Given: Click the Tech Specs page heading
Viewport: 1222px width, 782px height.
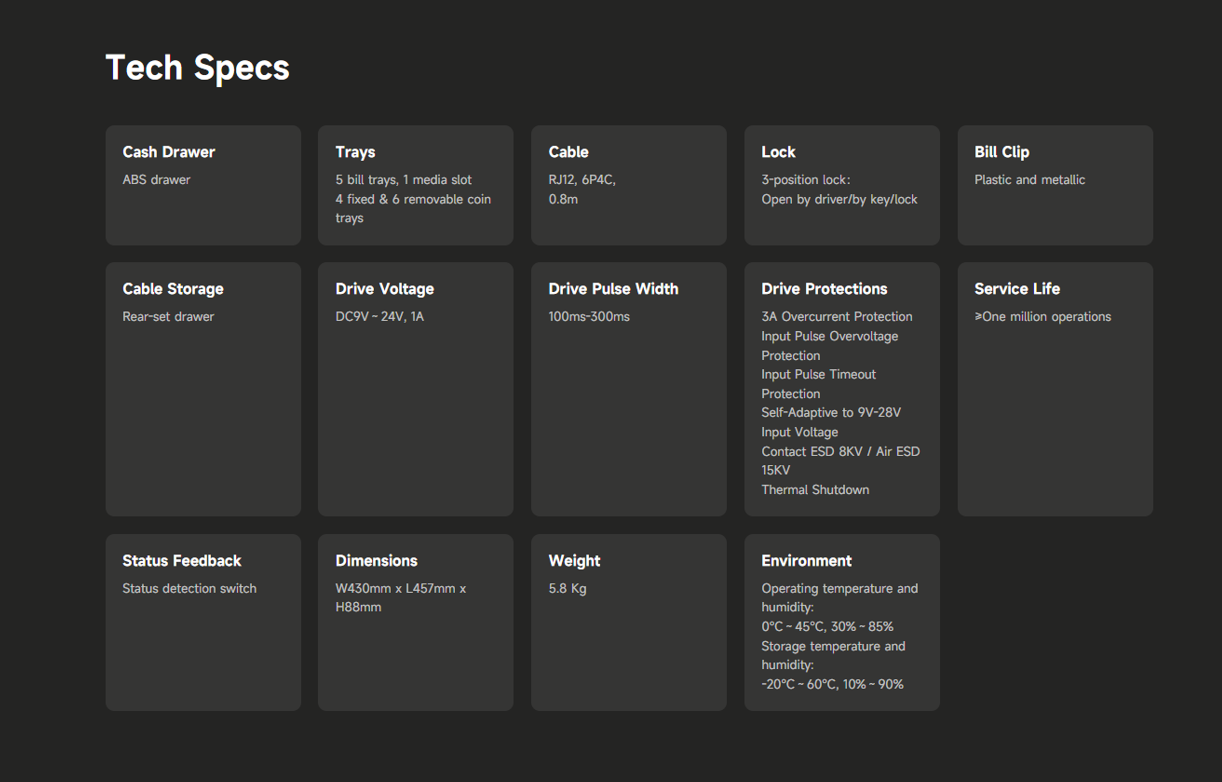Looking at the screenshot, I should point(197,67).
